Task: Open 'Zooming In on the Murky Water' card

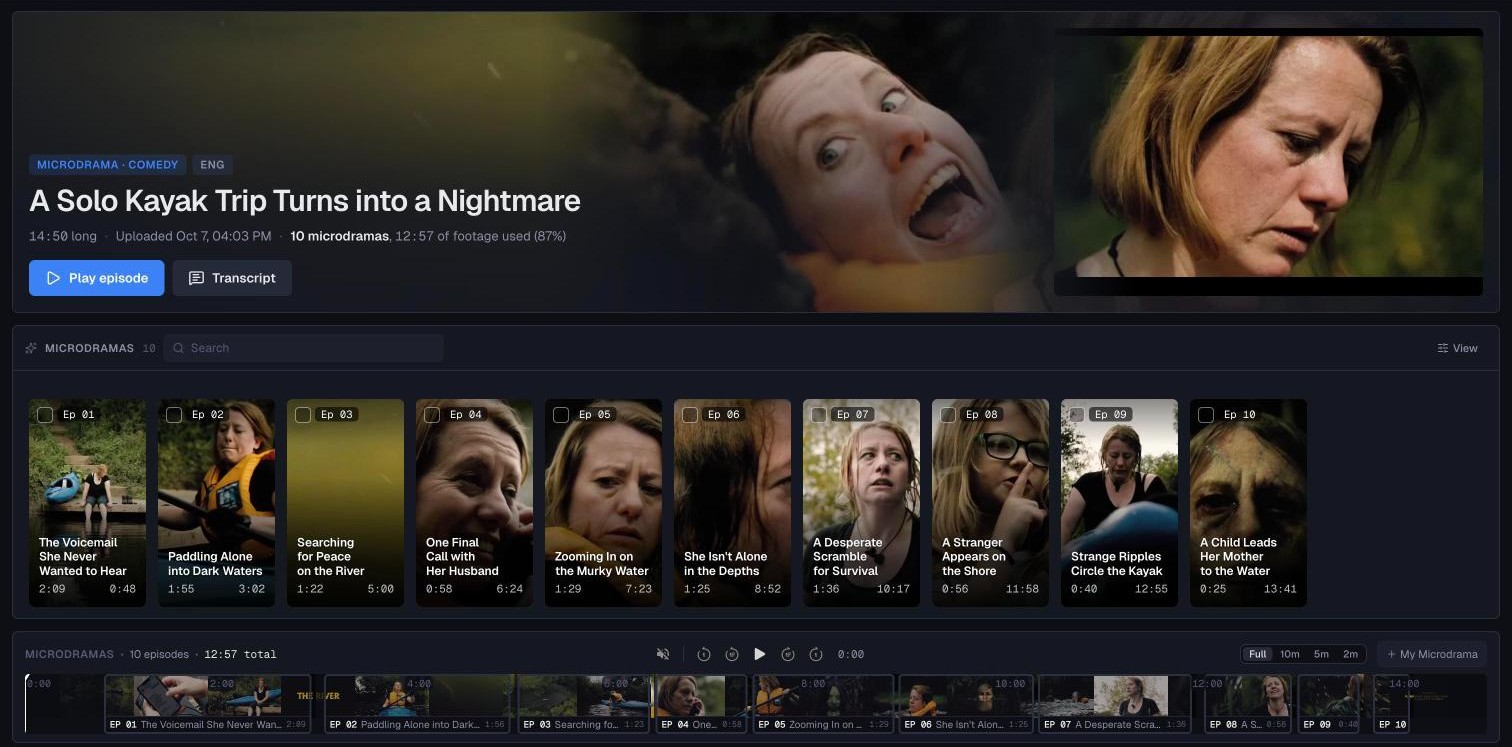Action: [603, 503]
